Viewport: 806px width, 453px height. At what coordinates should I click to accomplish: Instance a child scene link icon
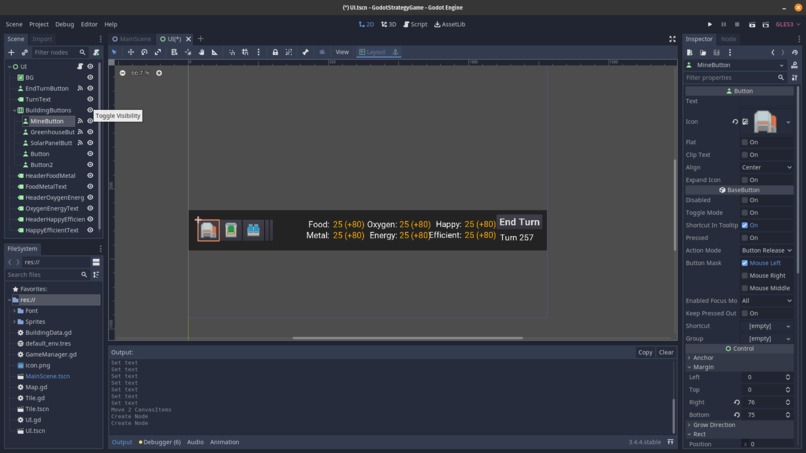tap(25, 52)
